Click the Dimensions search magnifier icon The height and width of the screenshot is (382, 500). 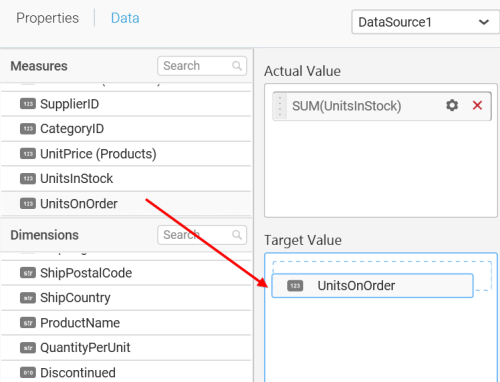click(x=237, y=235)
